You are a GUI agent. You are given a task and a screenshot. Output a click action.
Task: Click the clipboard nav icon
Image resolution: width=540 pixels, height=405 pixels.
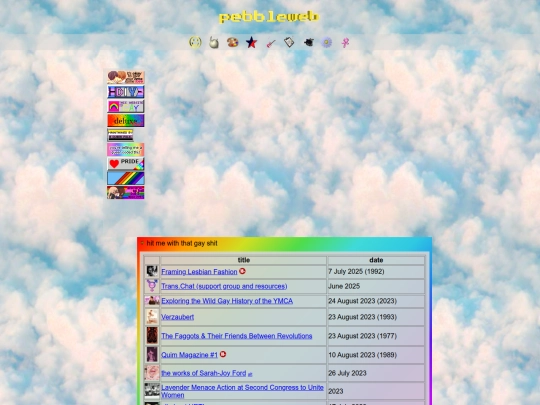pos(289,42)
